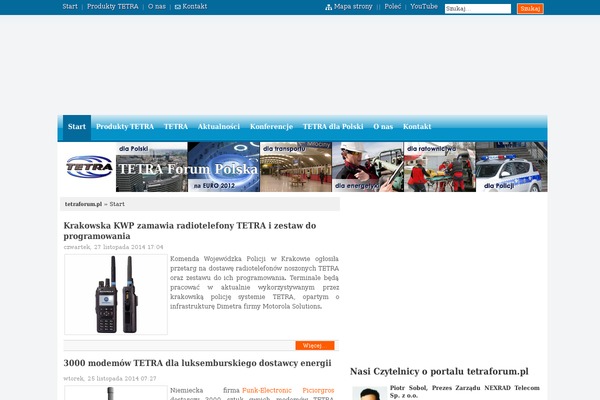This screenshot has height=400, width=600.
Task: Open Kontakt link in top bar
Action: (x=195, y=7)
